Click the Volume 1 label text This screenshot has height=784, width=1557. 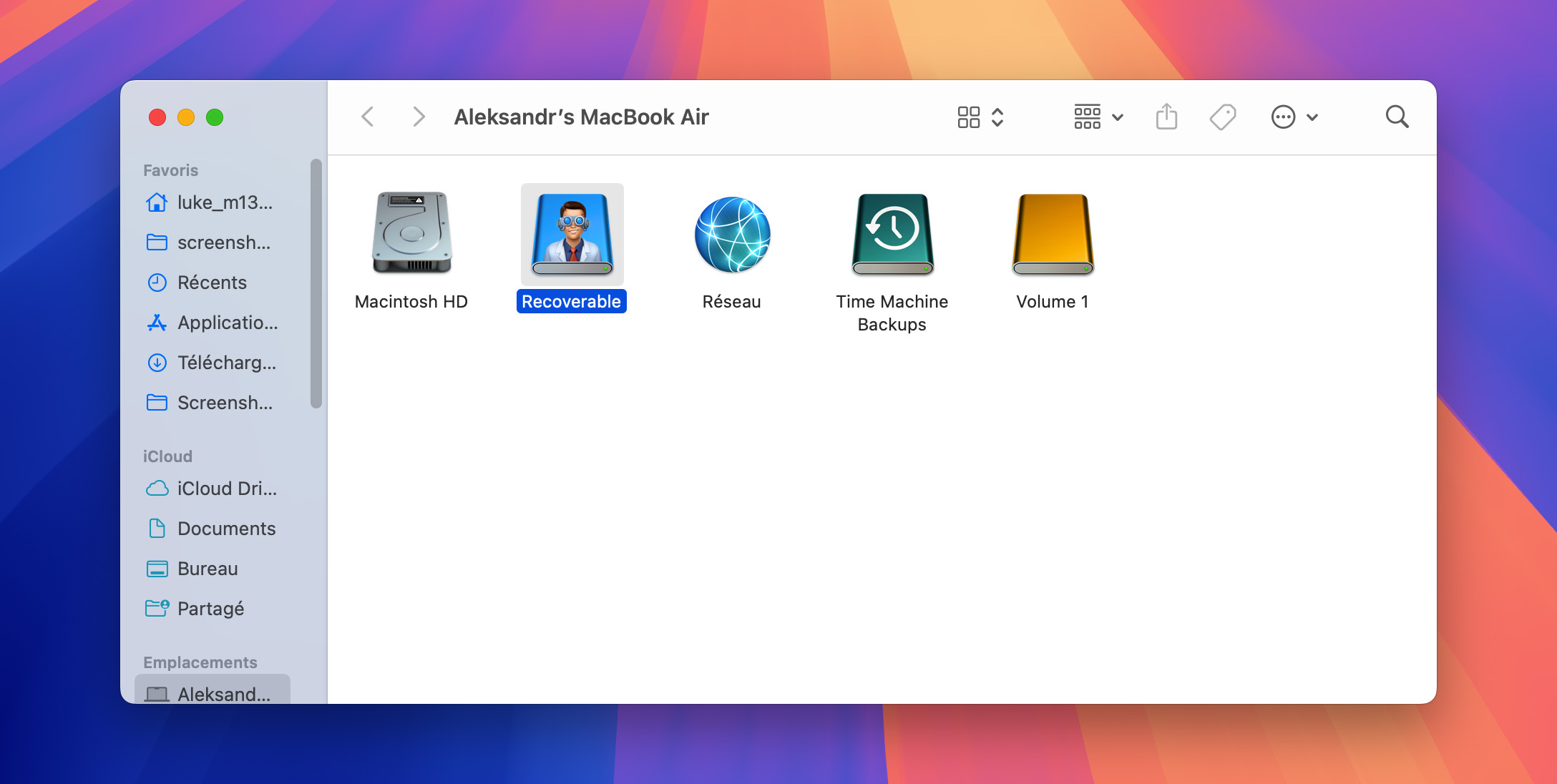[1053, 302]
